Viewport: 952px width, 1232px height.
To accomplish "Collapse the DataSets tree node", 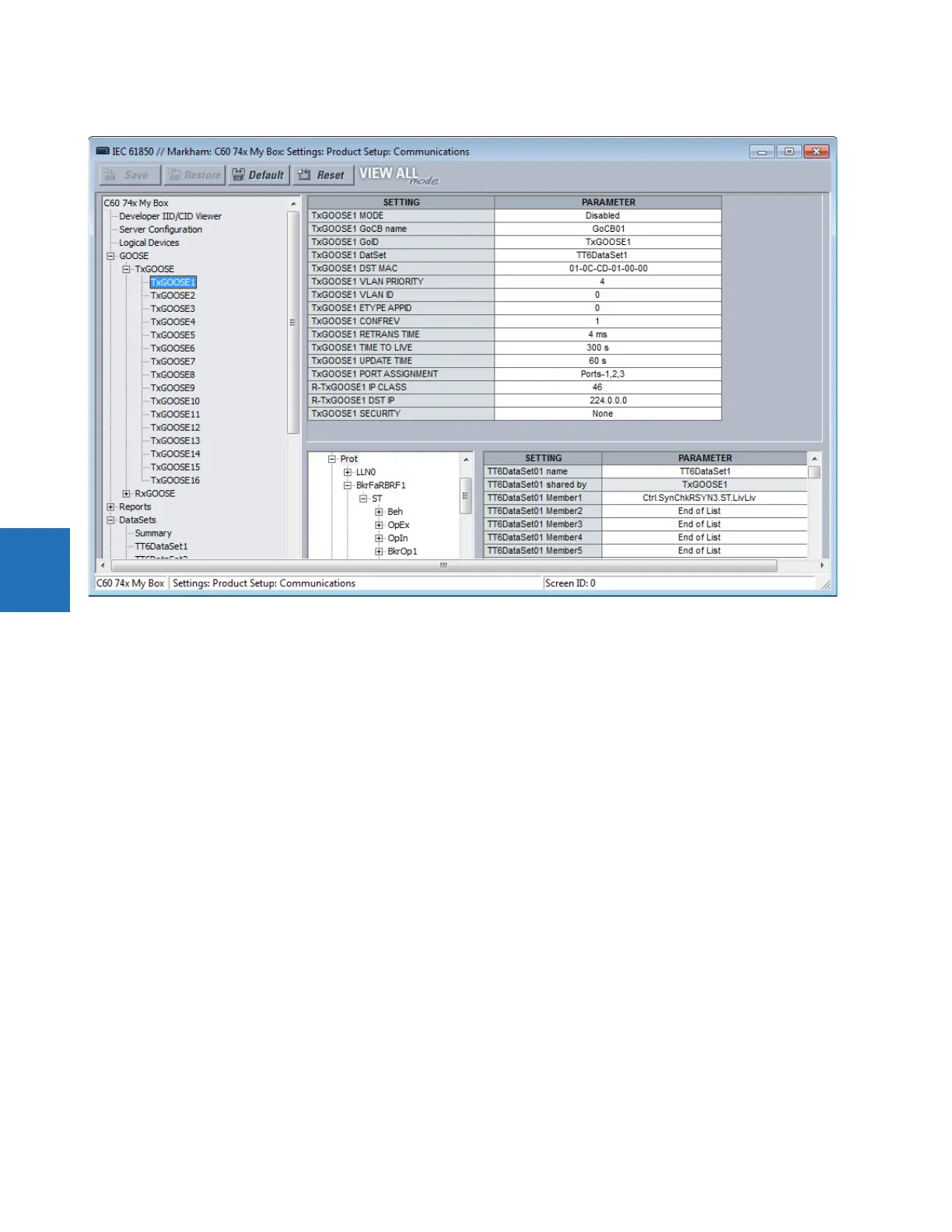I will [110, 520].
